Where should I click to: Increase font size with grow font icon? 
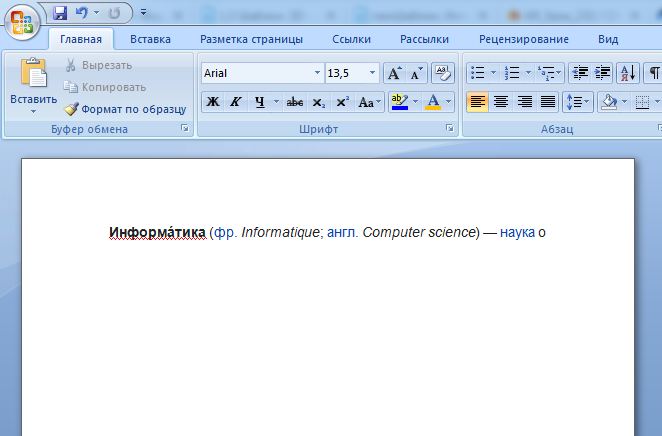tap(394, 73)
